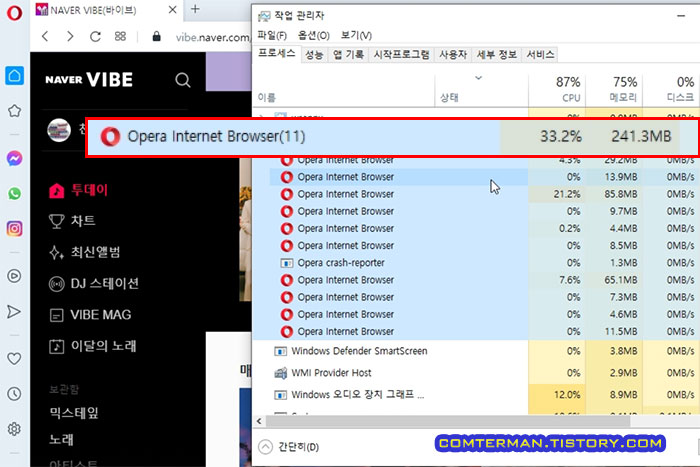The image size is (700, 467).
Task: Open VIBE MAG in the VIBE menu
Action: (90, 315)
